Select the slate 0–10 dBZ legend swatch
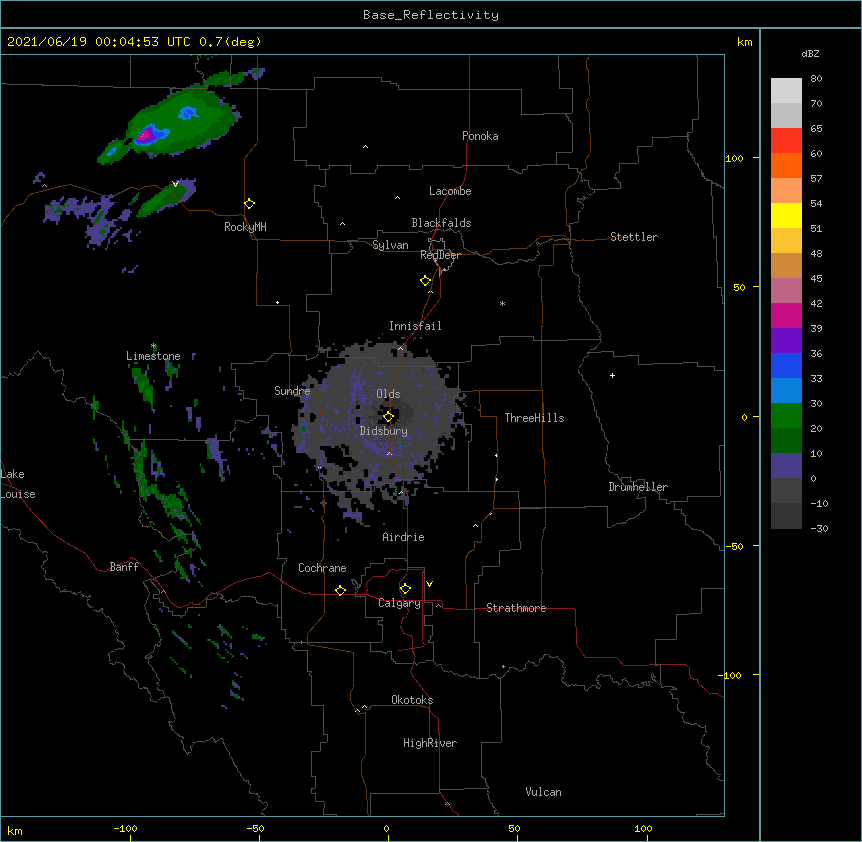The height and width of the screenshot is (842, 862). coord(786,466)
